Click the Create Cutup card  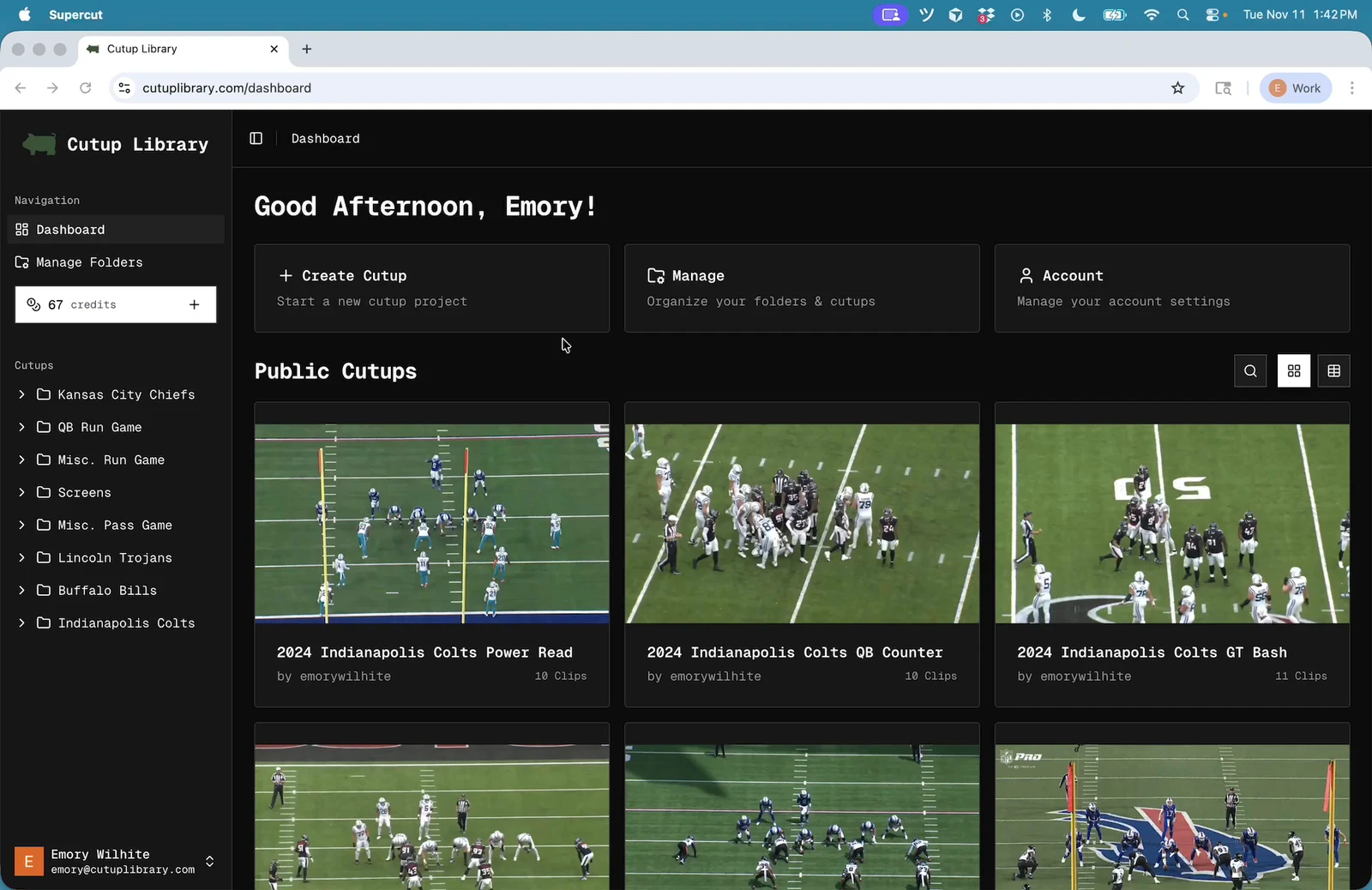pyautogui.click(x=431, y=288)
